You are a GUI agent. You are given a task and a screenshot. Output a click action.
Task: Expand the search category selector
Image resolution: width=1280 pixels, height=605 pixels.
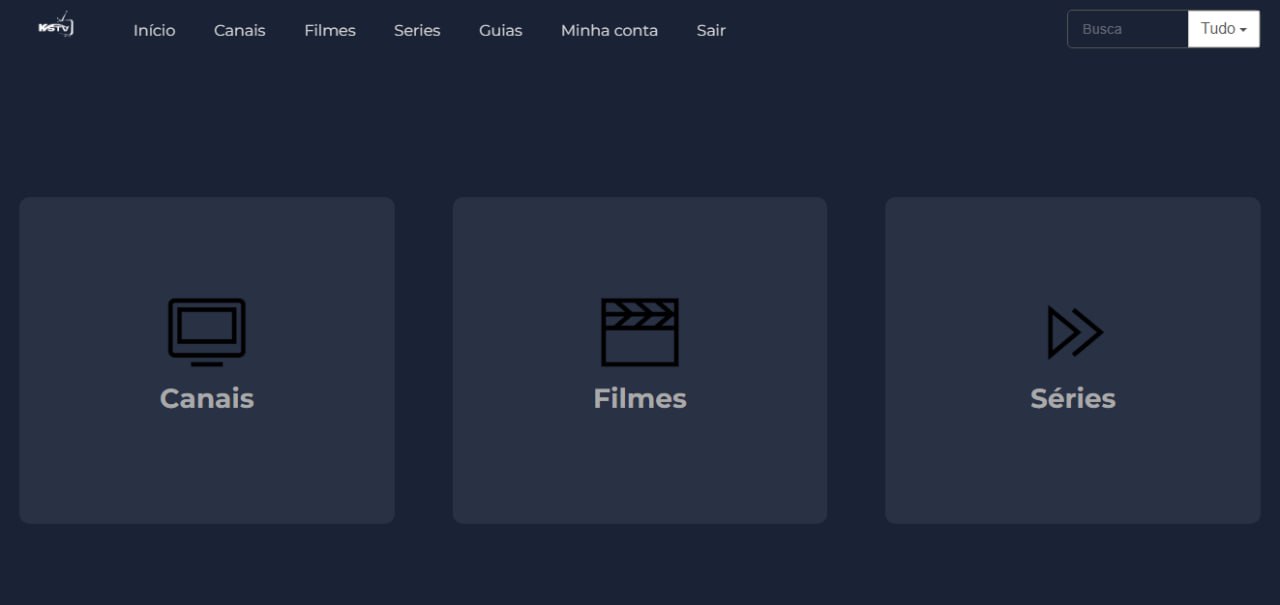click(1223, 29)
